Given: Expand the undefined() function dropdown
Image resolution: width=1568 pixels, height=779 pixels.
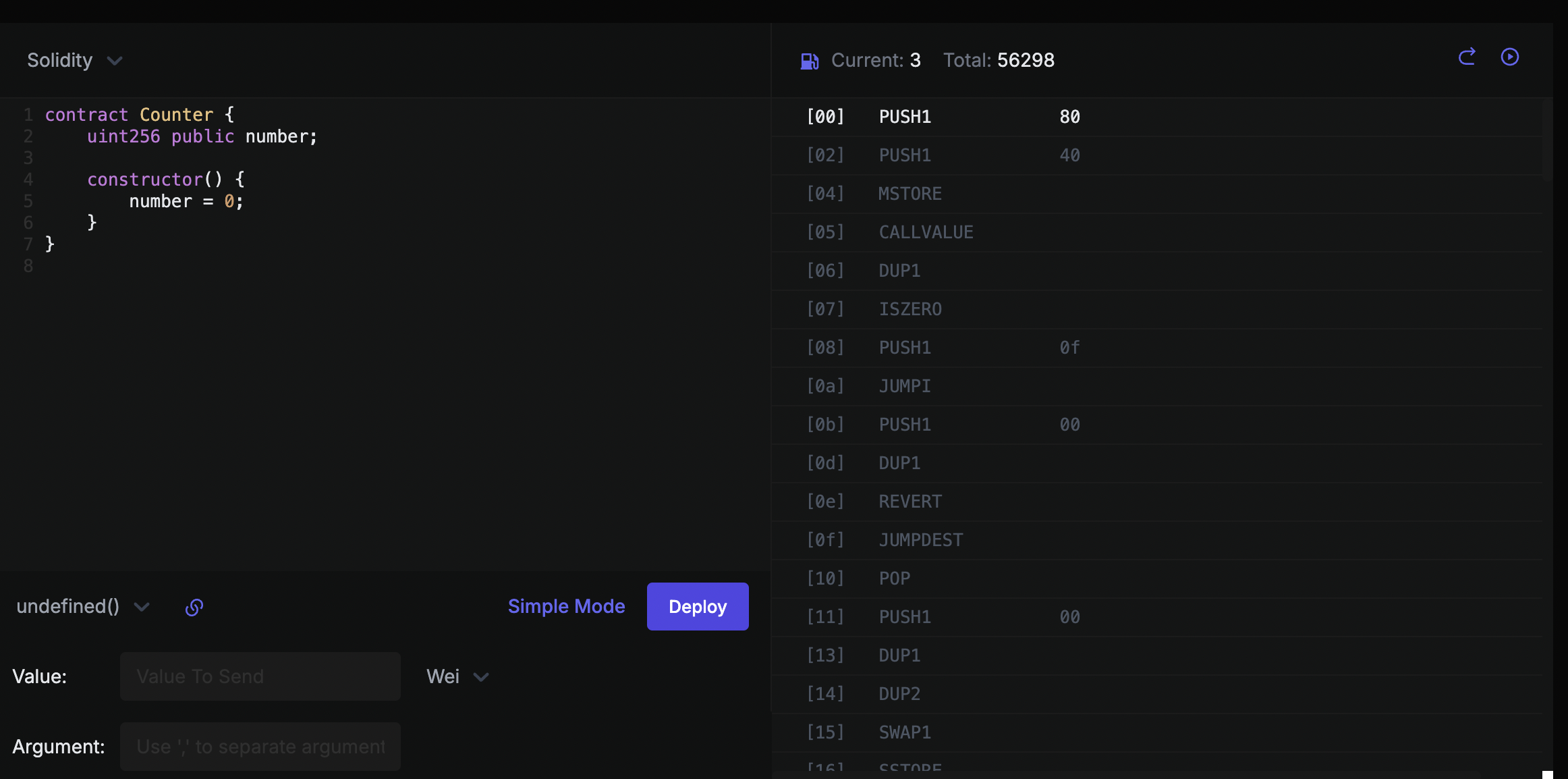Looking at the screenshot, I should coord(83,606).
